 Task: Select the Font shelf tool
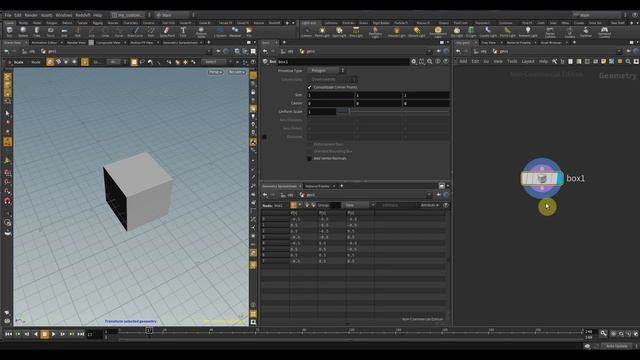tap(183, 32)
